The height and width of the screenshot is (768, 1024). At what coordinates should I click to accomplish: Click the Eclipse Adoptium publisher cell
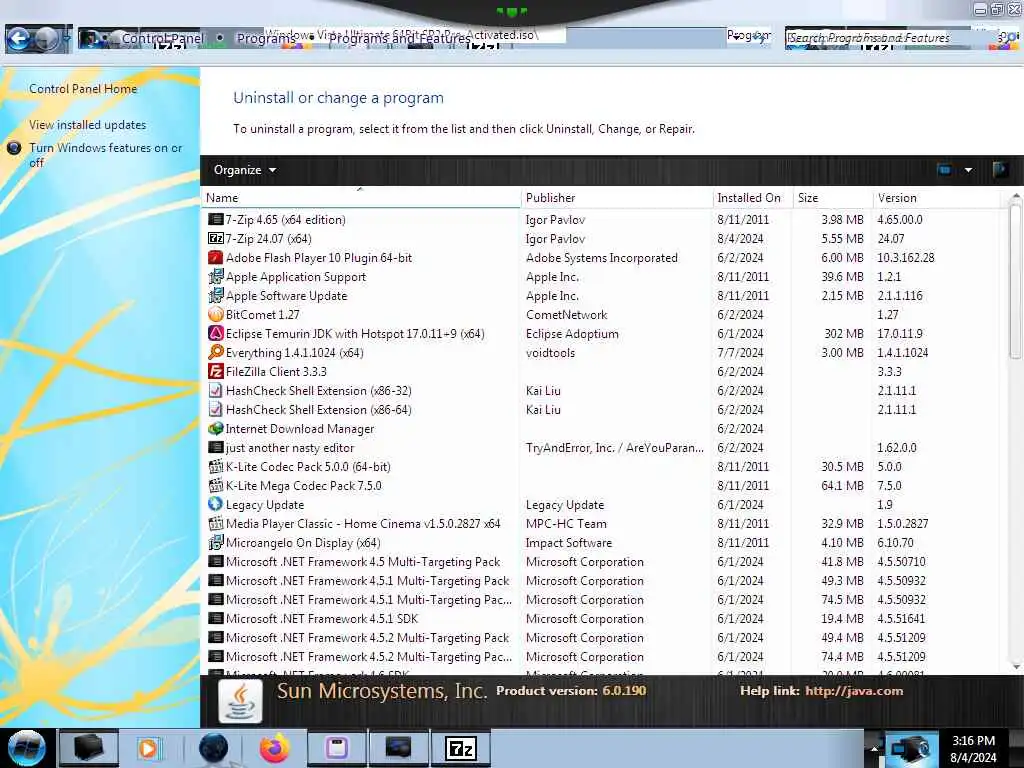tap(572, 334)
